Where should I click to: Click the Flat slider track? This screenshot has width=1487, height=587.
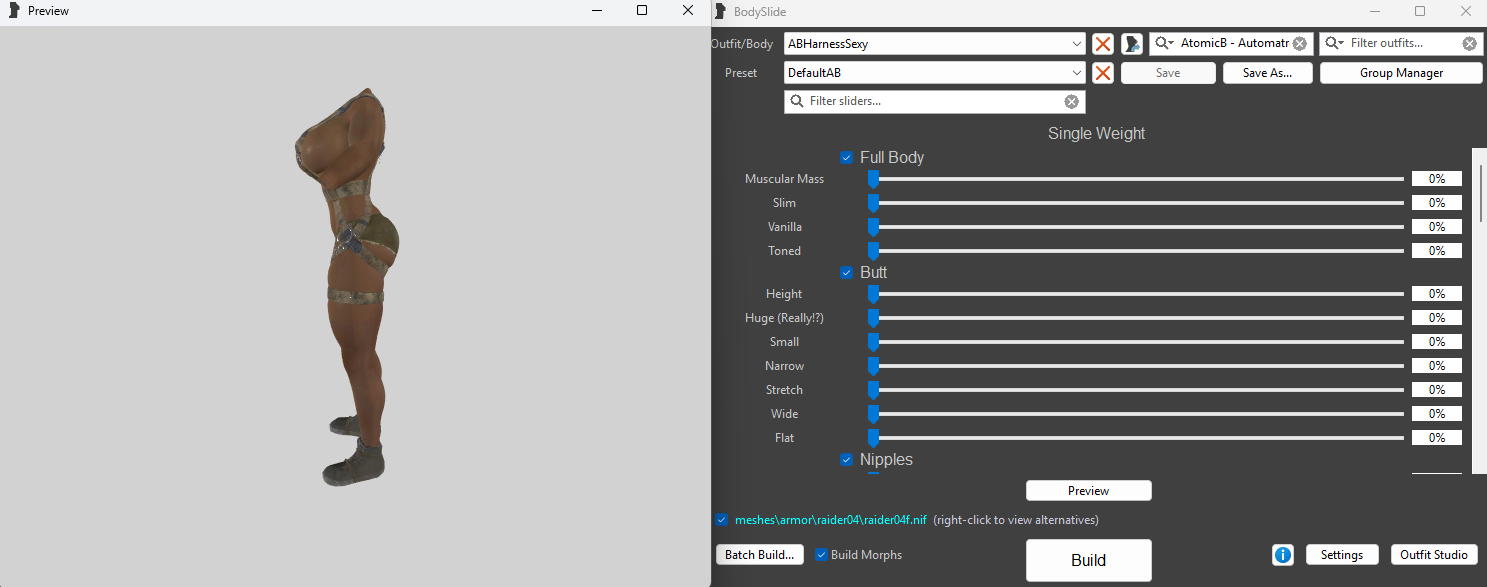(x=1136, y=438)
